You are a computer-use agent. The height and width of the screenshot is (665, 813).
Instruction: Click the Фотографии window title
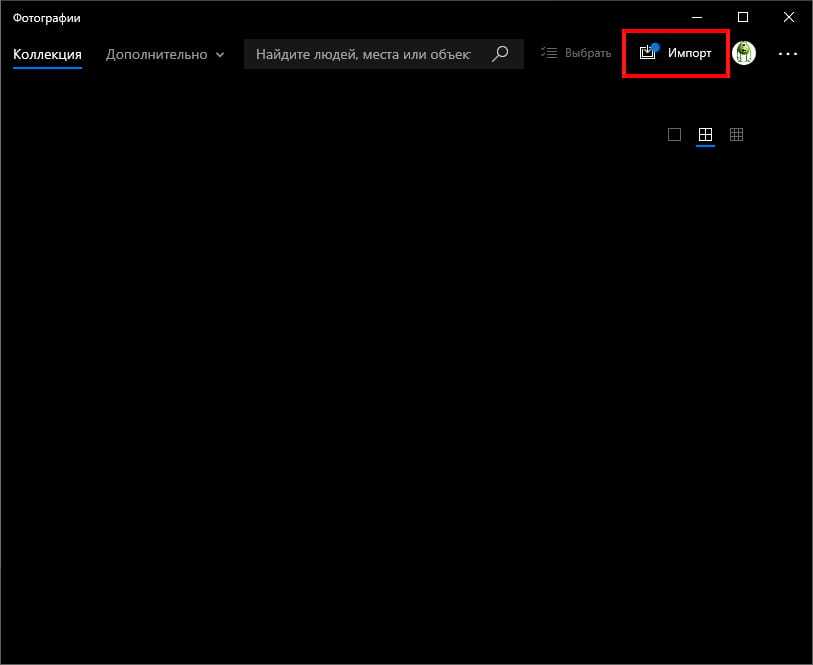[x=47, y=18]
